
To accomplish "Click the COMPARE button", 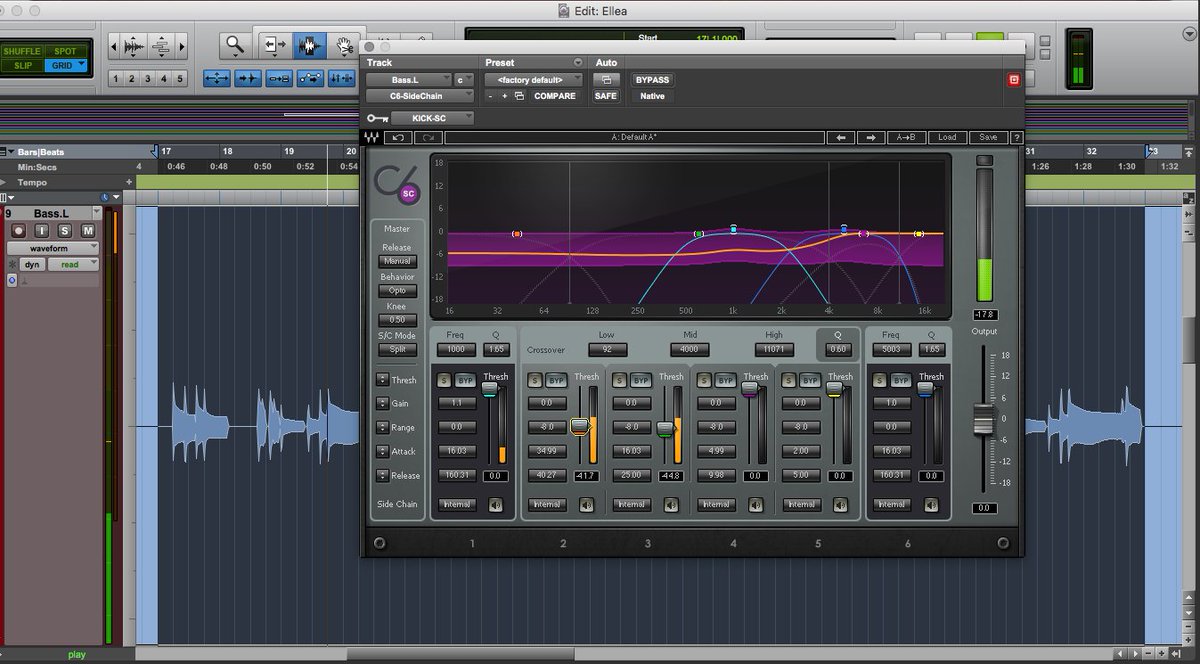I will click(556, 96).
